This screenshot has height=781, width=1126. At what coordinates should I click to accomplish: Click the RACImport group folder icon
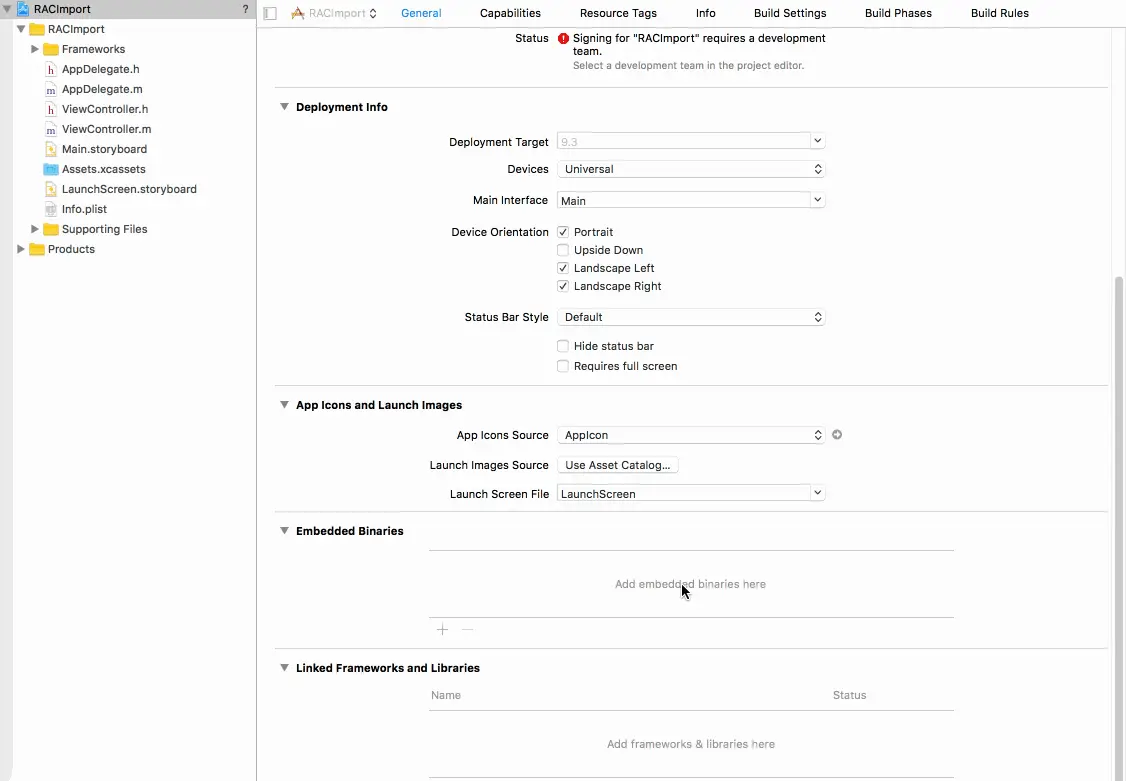click(37, 29)
